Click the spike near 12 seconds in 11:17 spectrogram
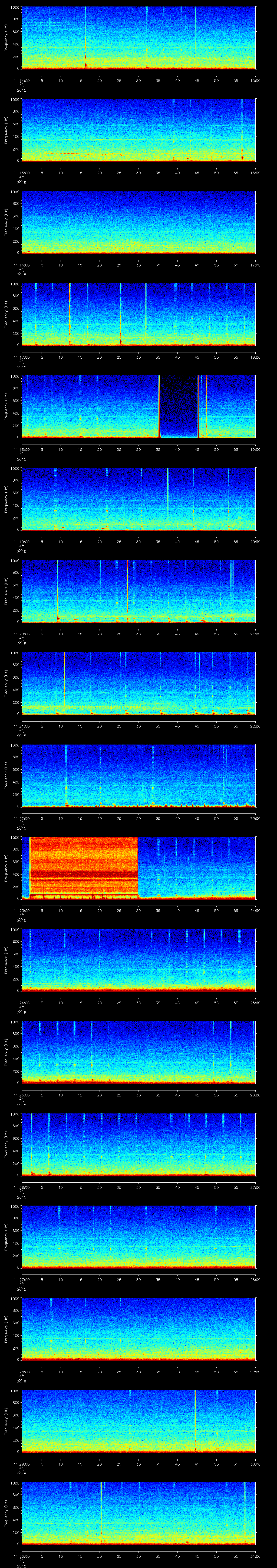This screenshot has width=277, height=1568. tap(70, 313)
